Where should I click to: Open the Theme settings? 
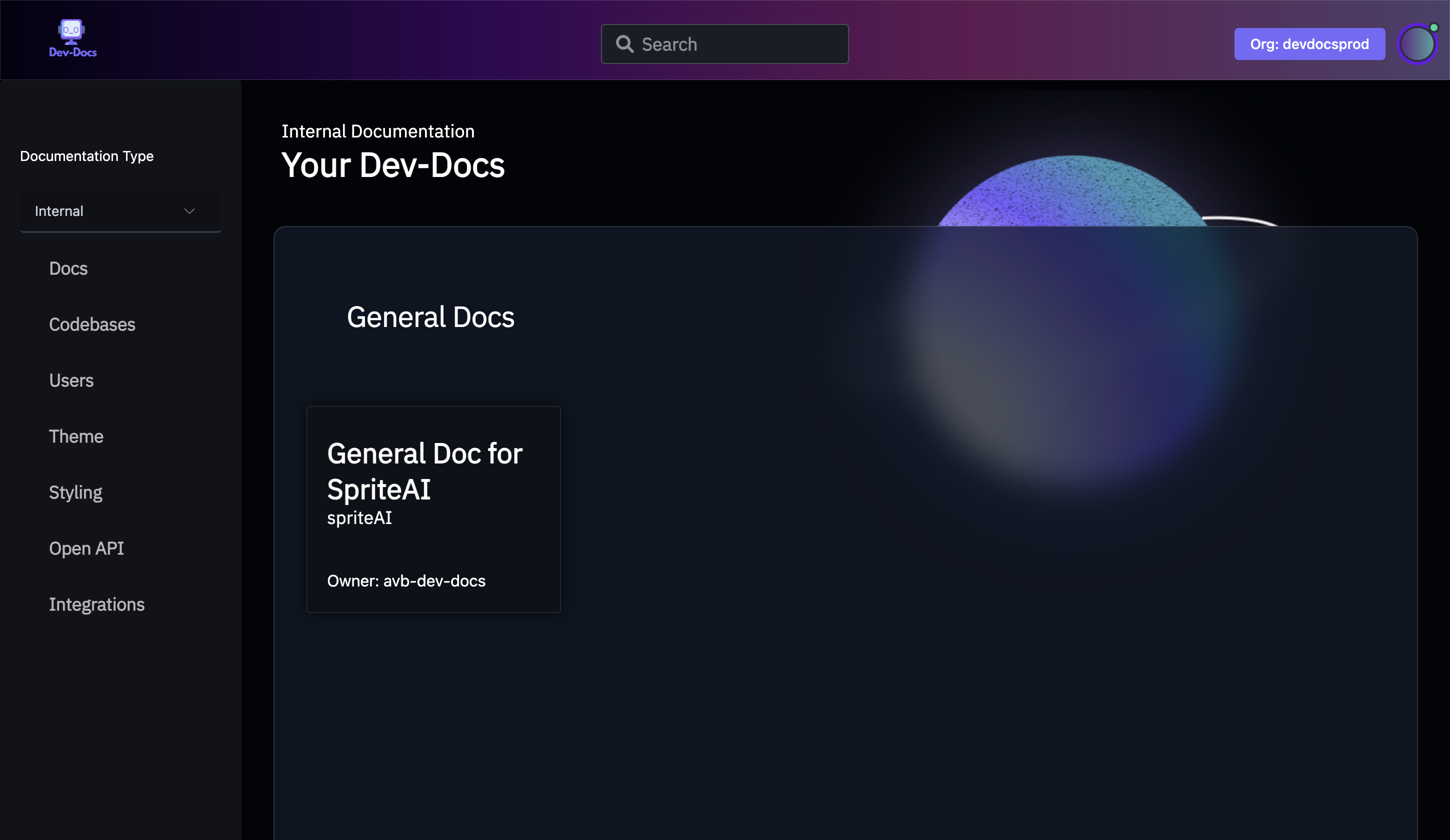tap(76, 436)
